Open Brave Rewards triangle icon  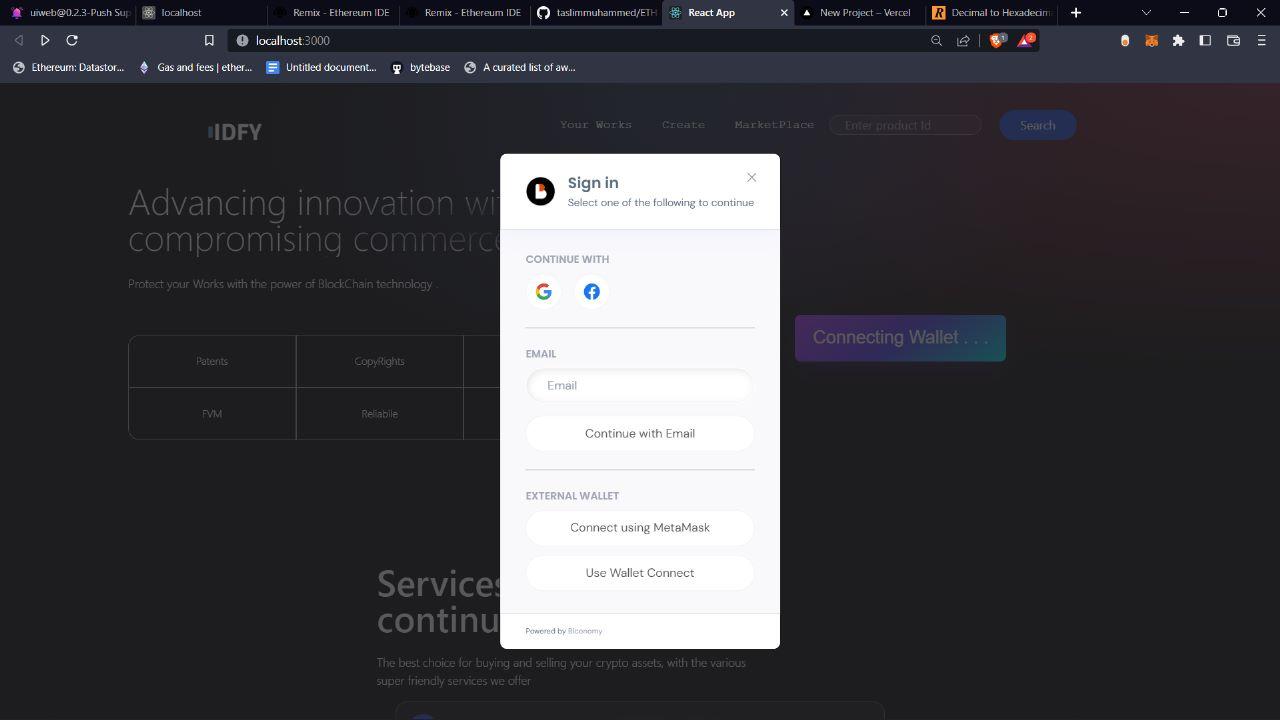coord(1025,40)
